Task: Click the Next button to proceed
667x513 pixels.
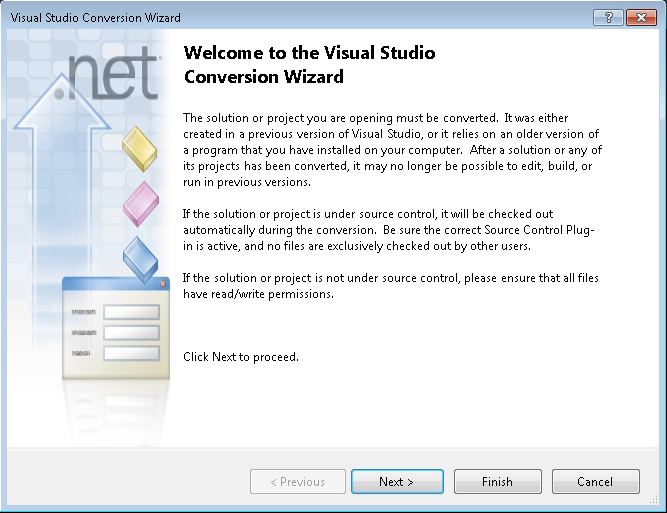Action: click(396, 482)
